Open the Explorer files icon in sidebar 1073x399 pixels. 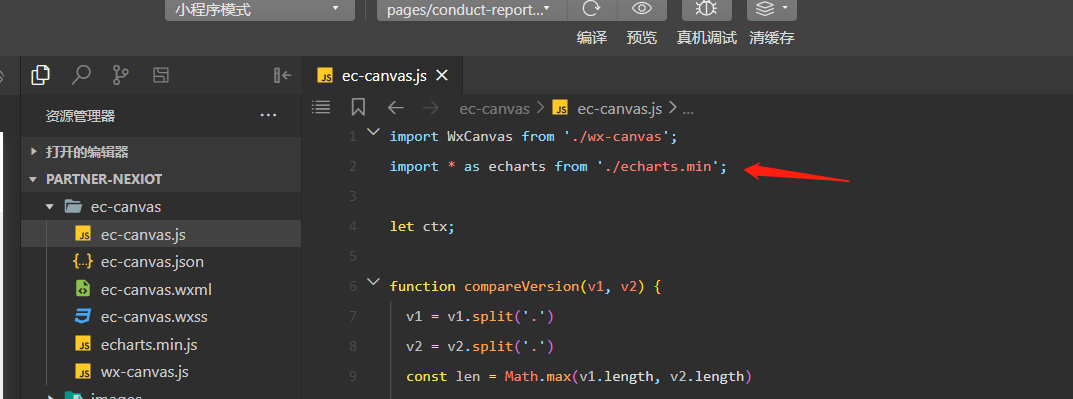pos(40,75)
